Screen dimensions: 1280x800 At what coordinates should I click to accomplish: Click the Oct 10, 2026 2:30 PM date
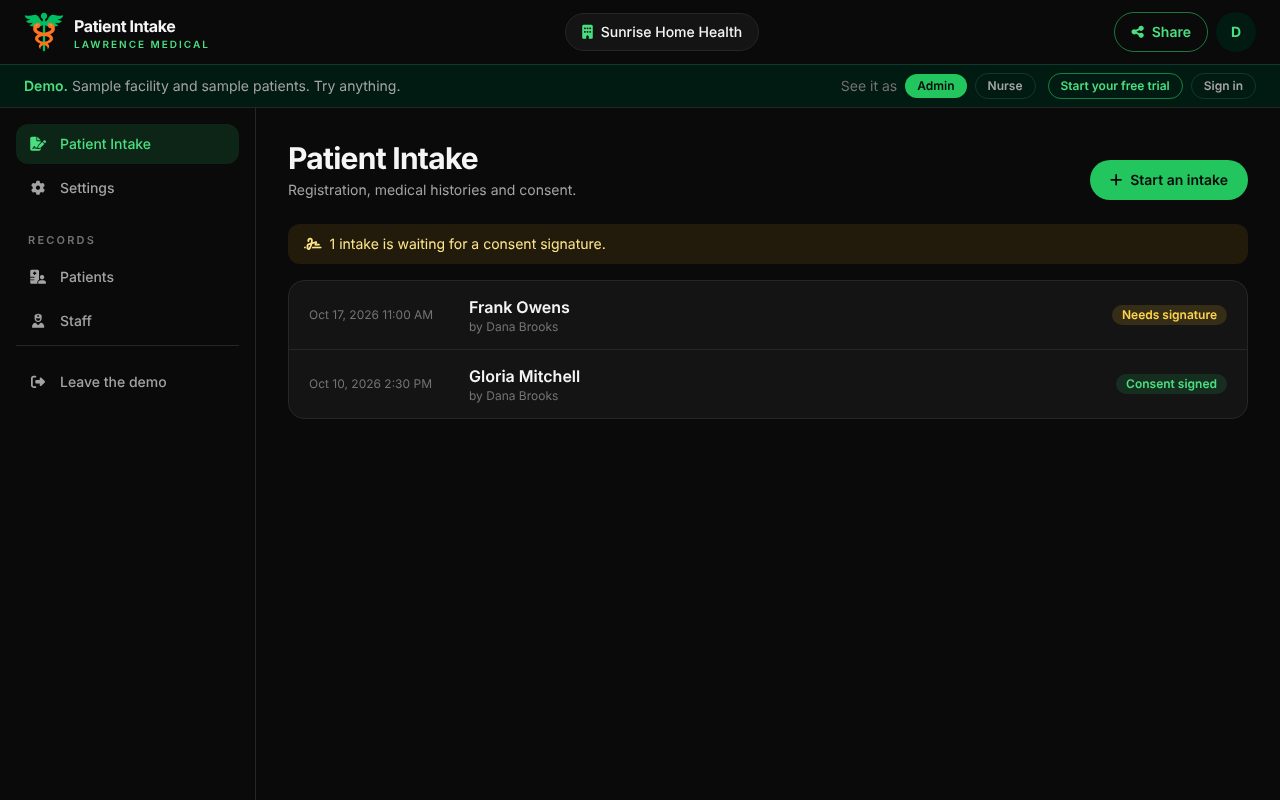(x=370, y=384)
